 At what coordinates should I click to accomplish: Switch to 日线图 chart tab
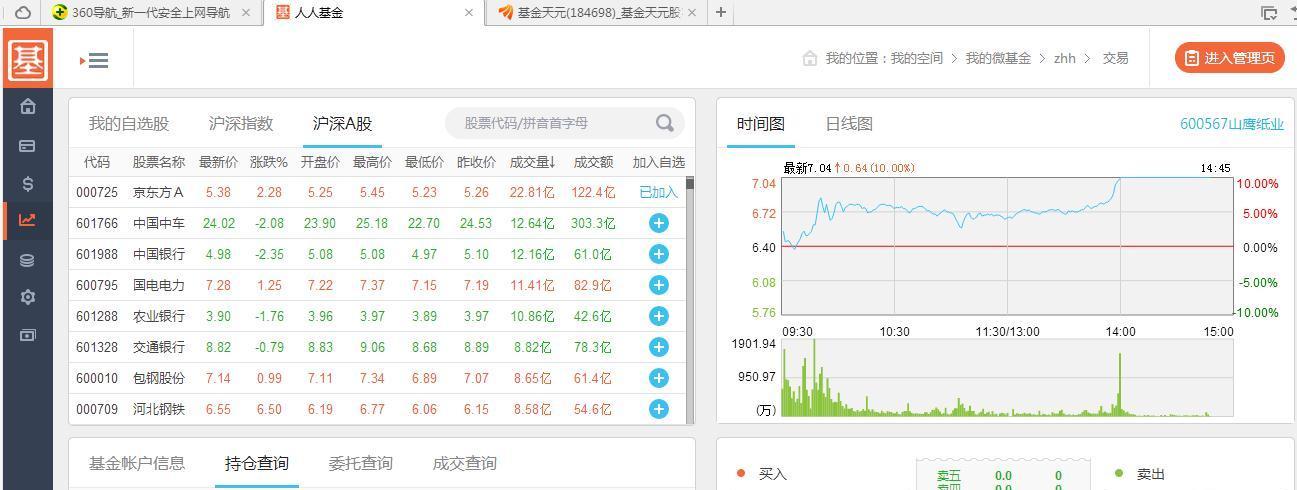[x=849, y=124]
